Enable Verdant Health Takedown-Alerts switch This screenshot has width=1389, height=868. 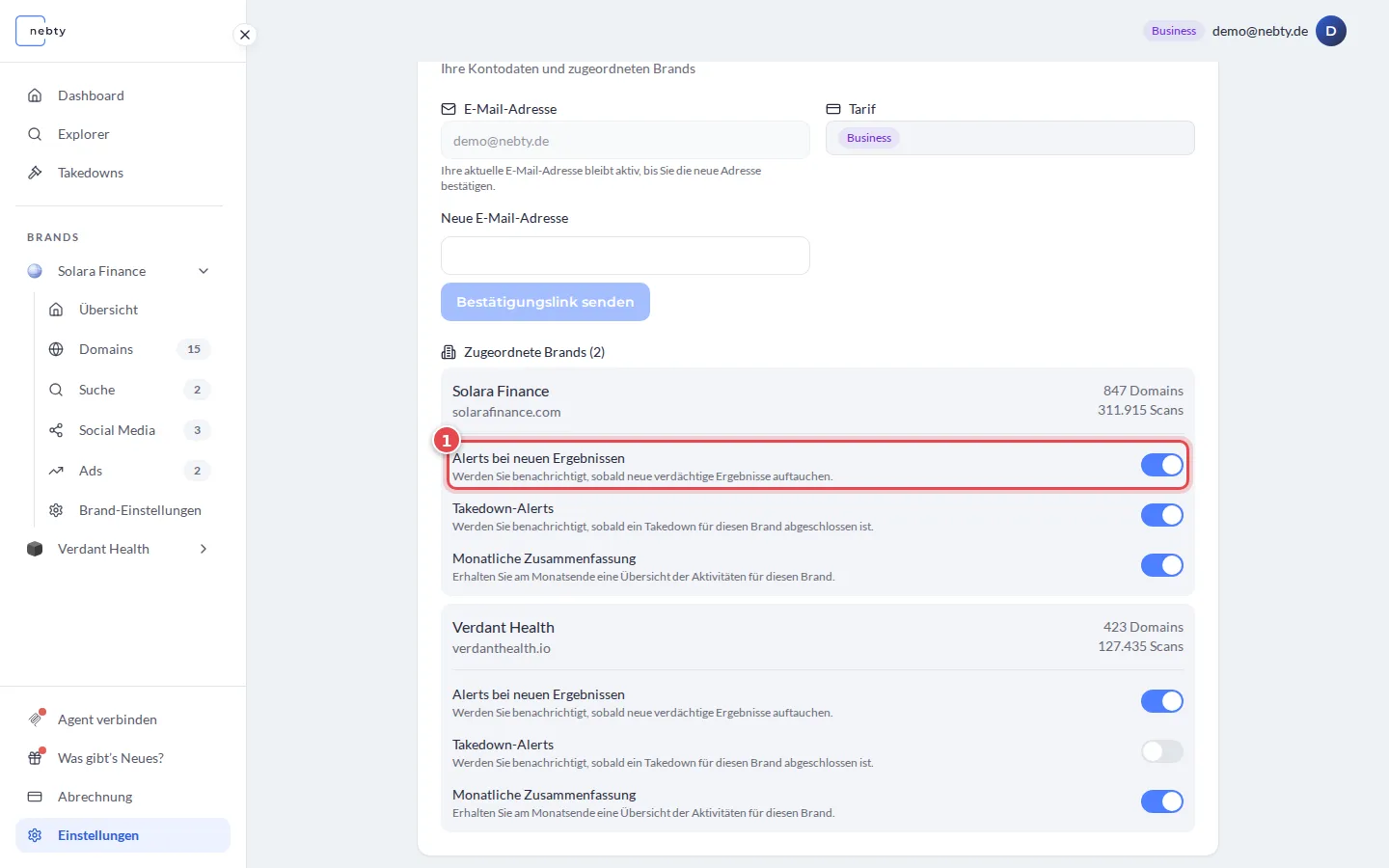pos(1161,751)
